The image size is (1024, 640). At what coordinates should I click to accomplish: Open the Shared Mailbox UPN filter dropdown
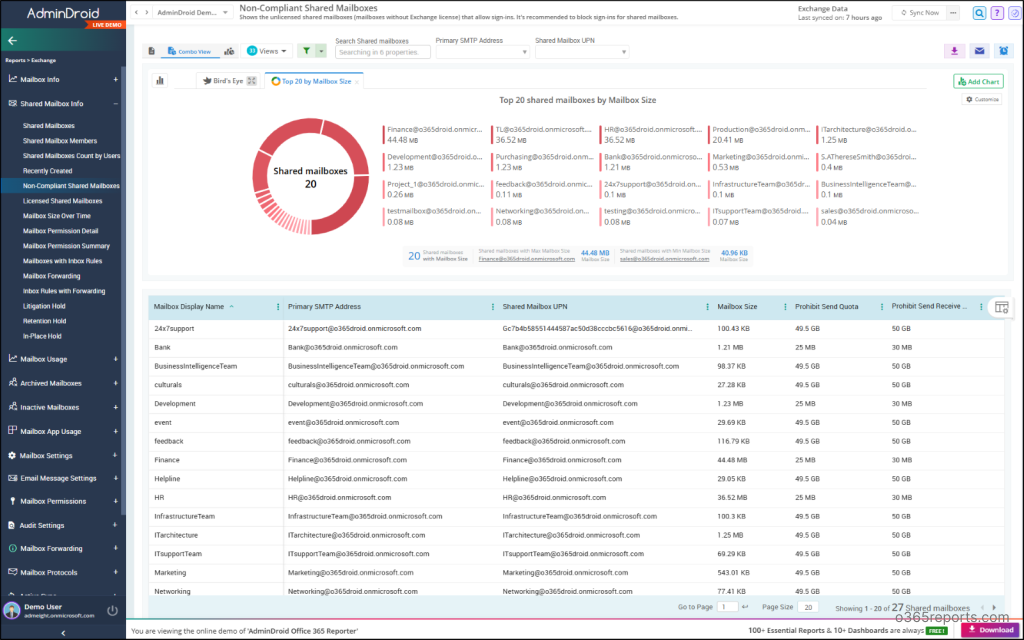coord(582,52)
